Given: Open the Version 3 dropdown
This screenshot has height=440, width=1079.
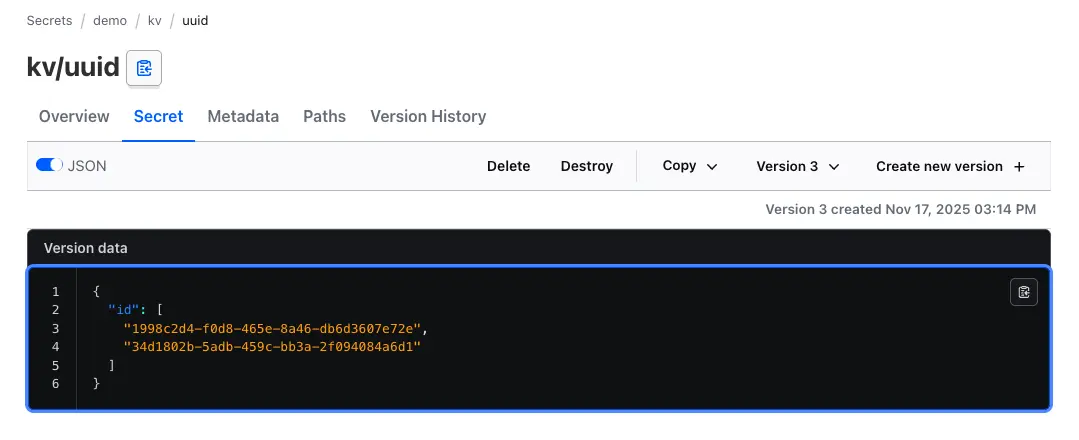Looking at the screenshot, I should point(797,166).
